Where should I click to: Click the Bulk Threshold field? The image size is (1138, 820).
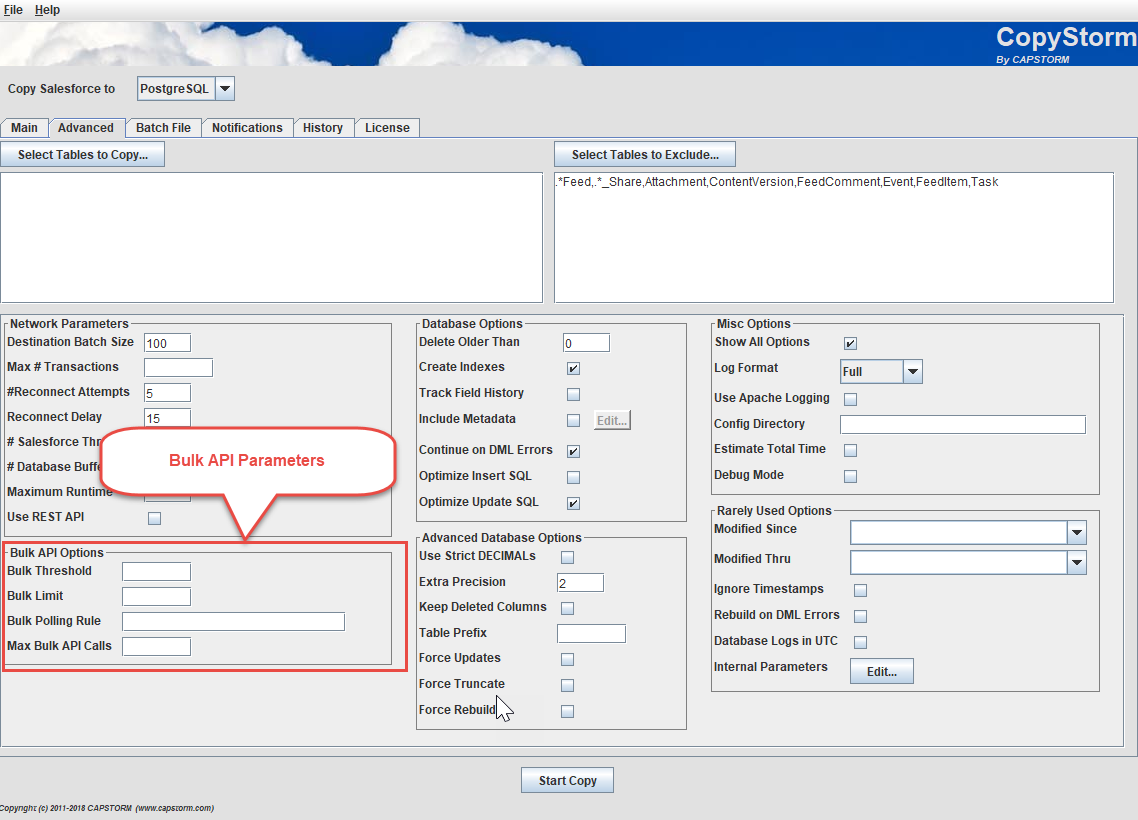click(x=157, y=572)
